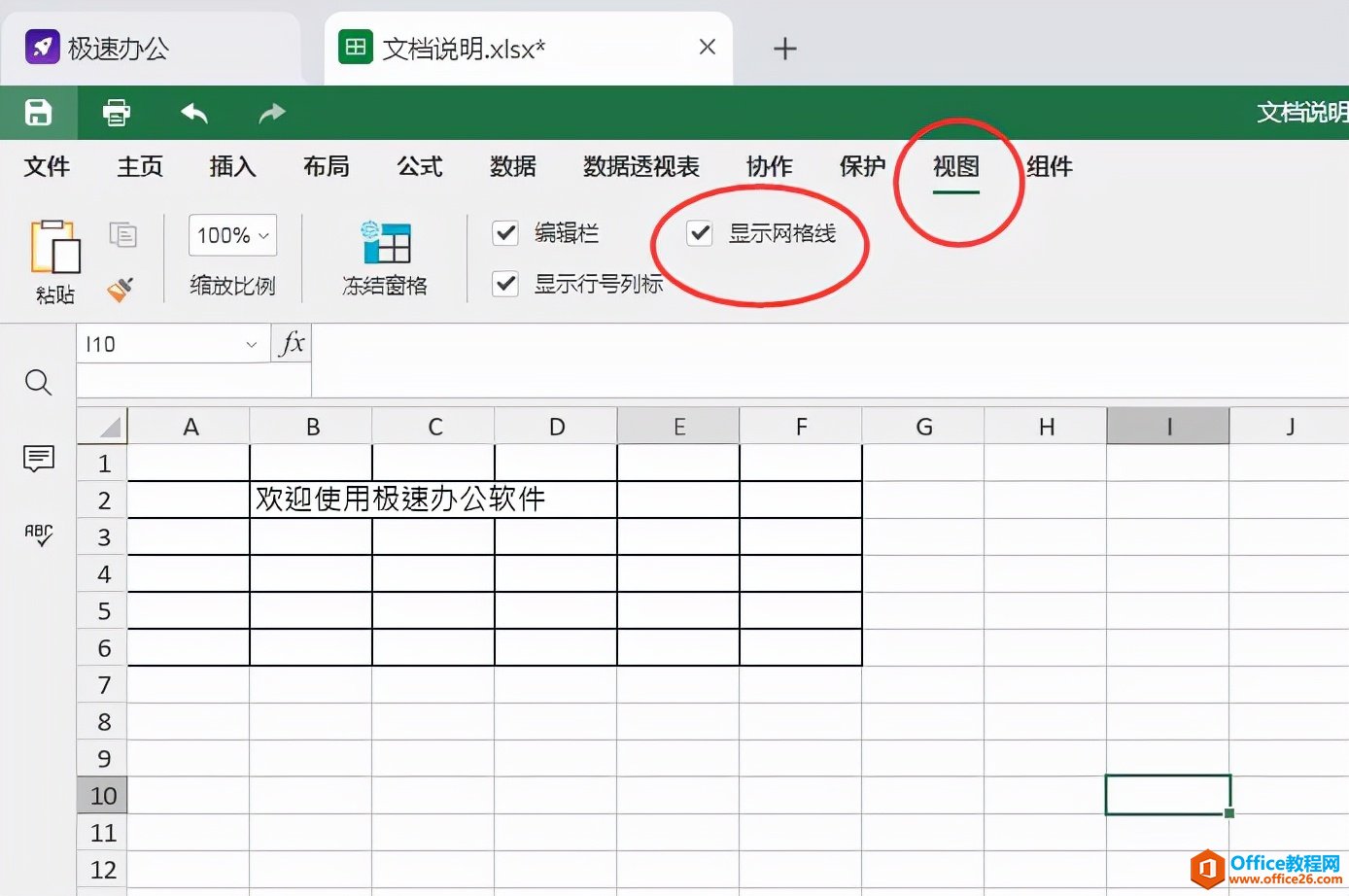The image size is (1349, 896).
Task: Click the Save icon
Action: tap(38, 112)
